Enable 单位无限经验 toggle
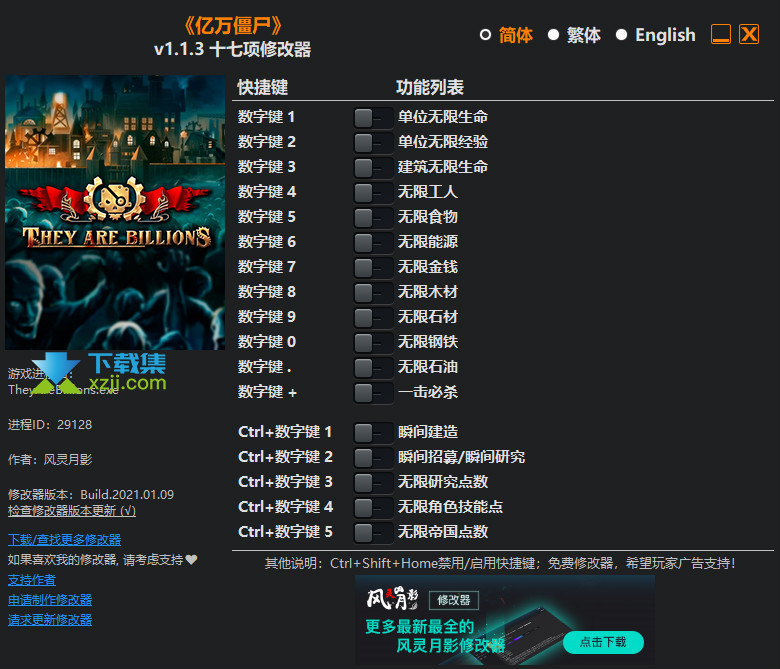This screenshot has height=669, width=780. [373, 142]
